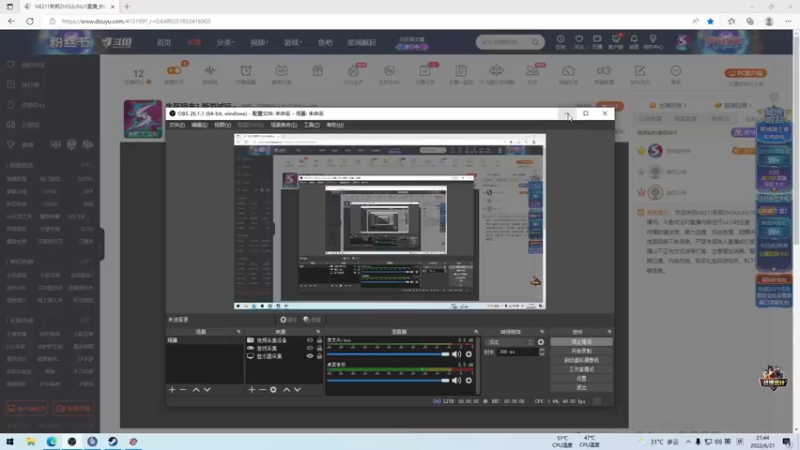Move source down with arrow in OBS sources toolbar
The height and width of the screenshot is (450, 800).
(297, 389)
